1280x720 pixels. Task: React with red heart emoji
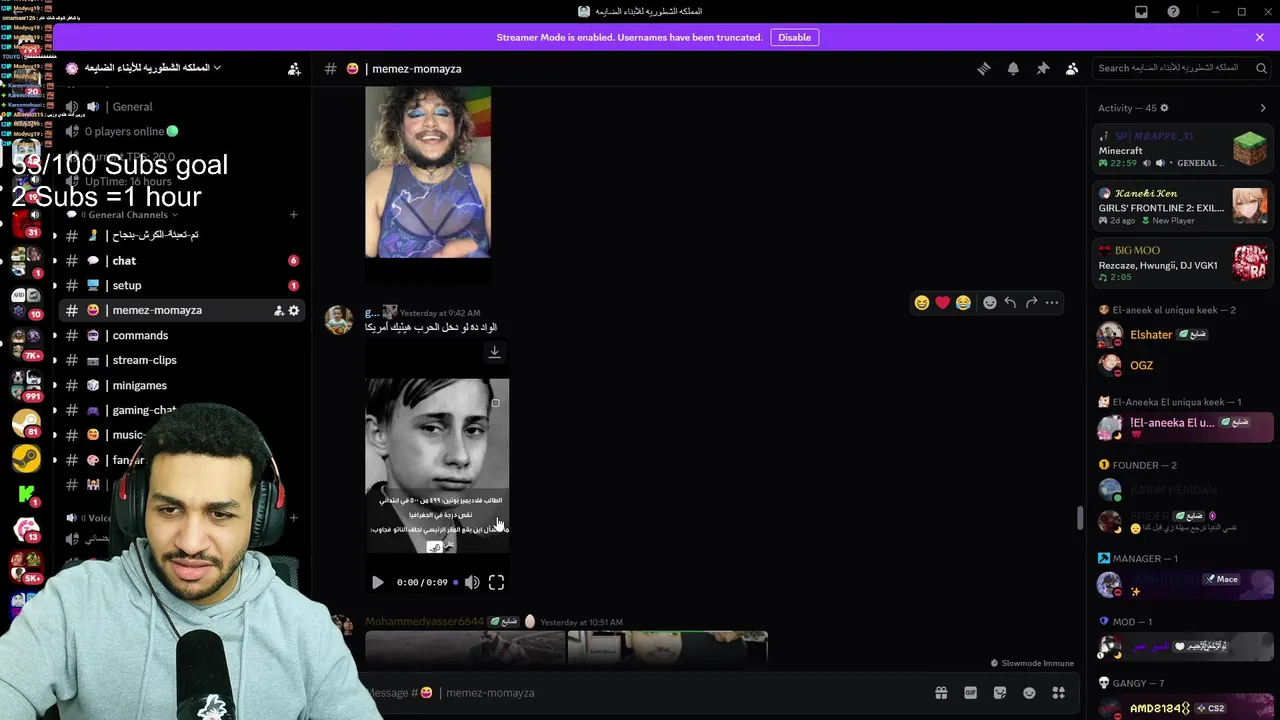coord(943,303)
